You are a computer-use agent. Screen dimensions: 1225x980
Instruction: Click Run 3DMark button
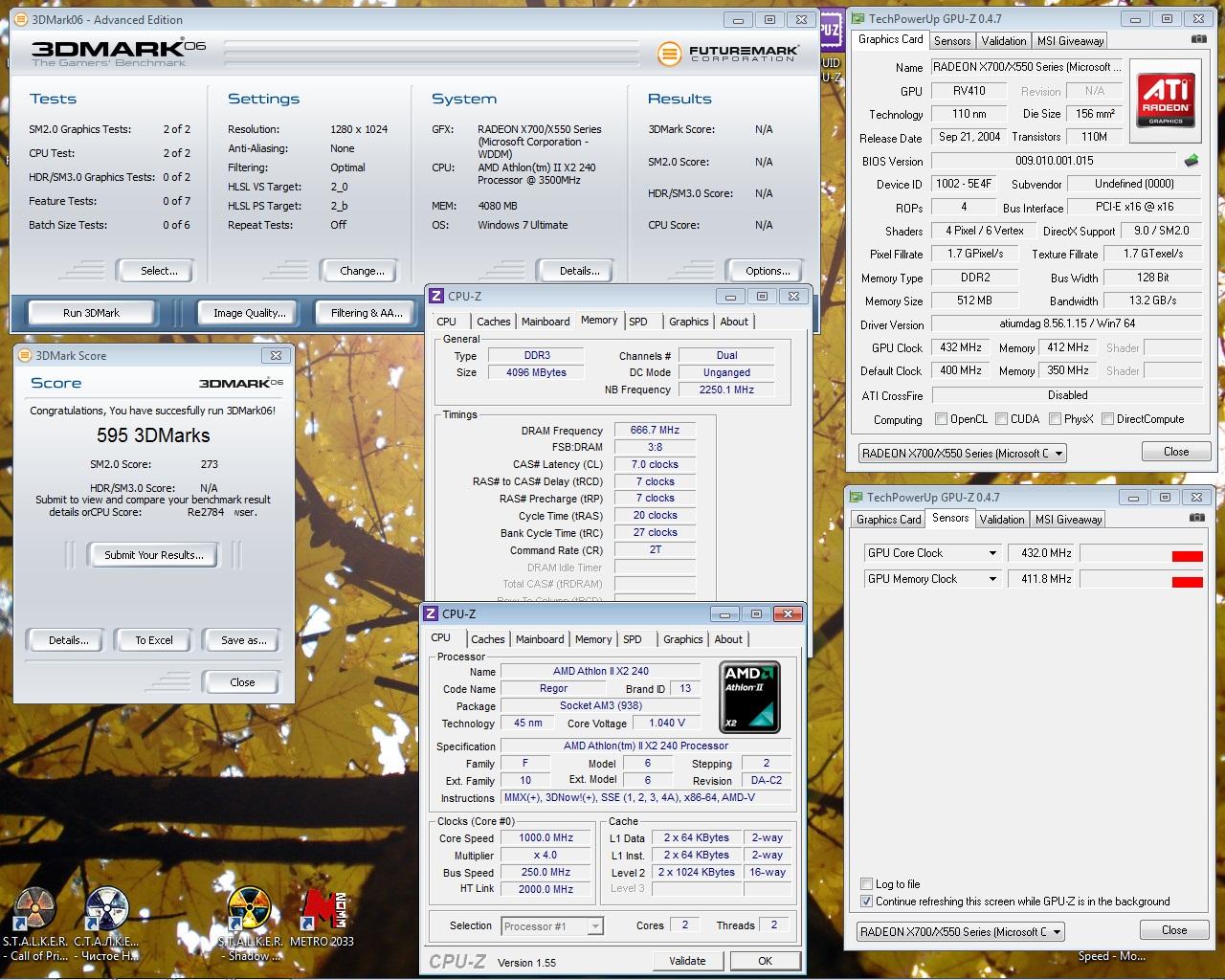(x=92, y=313)
